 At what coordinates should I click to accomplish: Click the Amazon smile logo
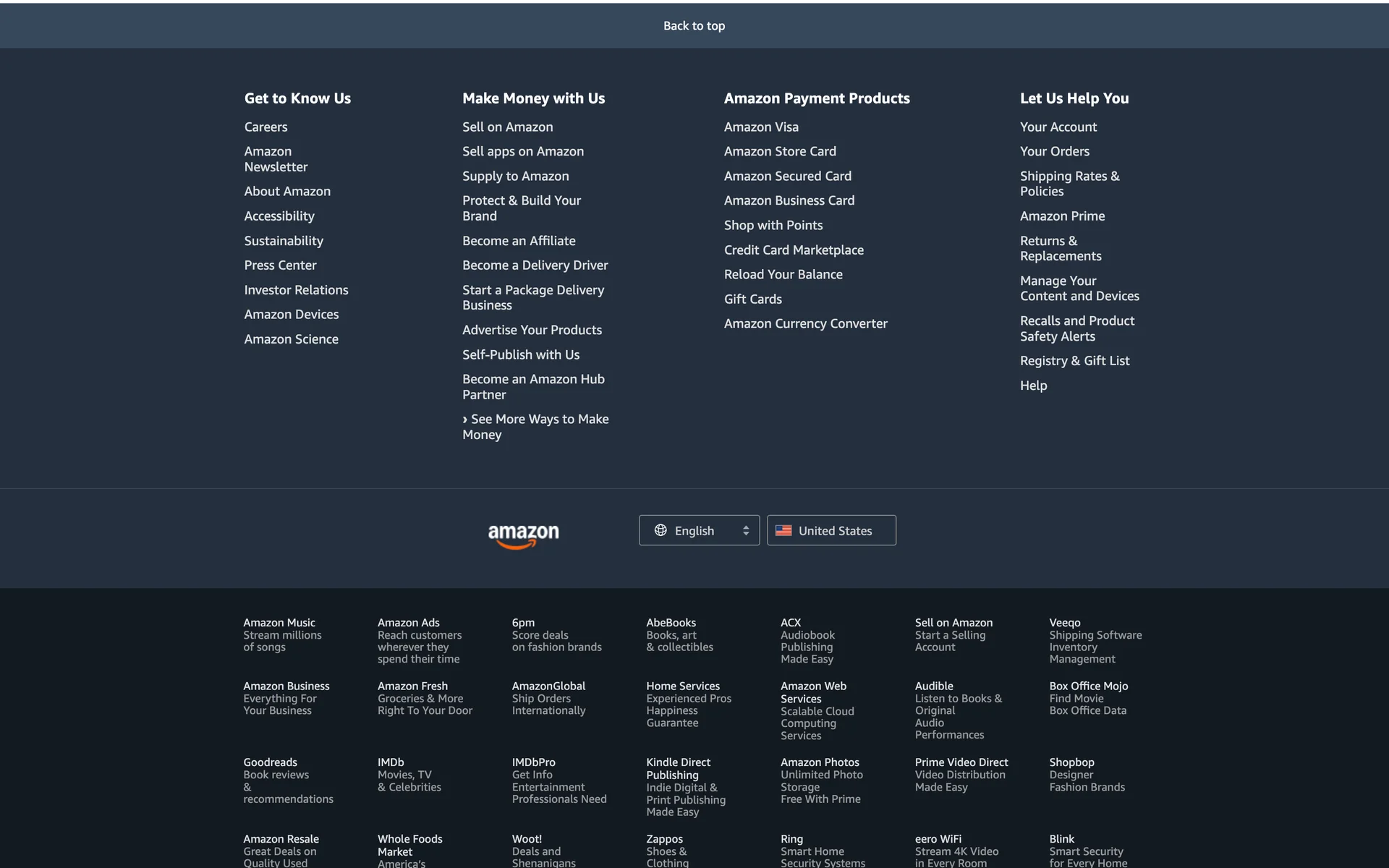point(523,535)
